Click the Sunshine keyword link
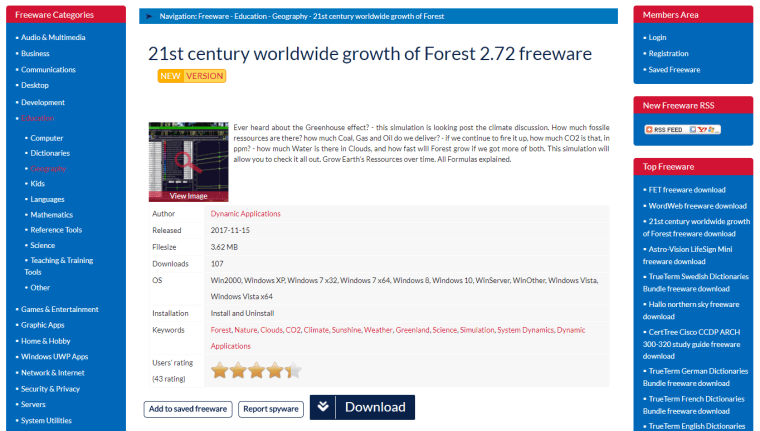 (x=346, y=330)
